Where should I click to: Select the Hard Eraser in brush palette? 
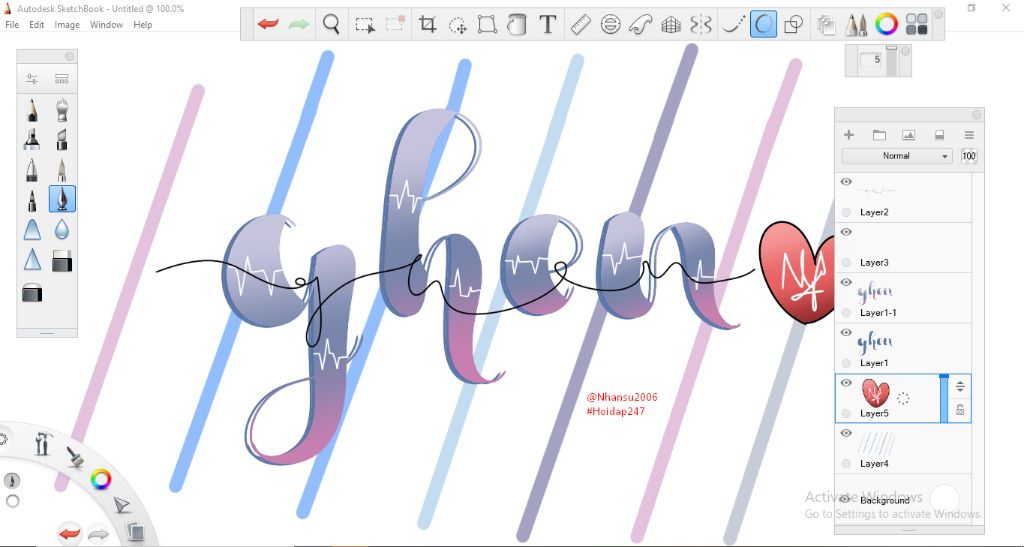[62, 260]
